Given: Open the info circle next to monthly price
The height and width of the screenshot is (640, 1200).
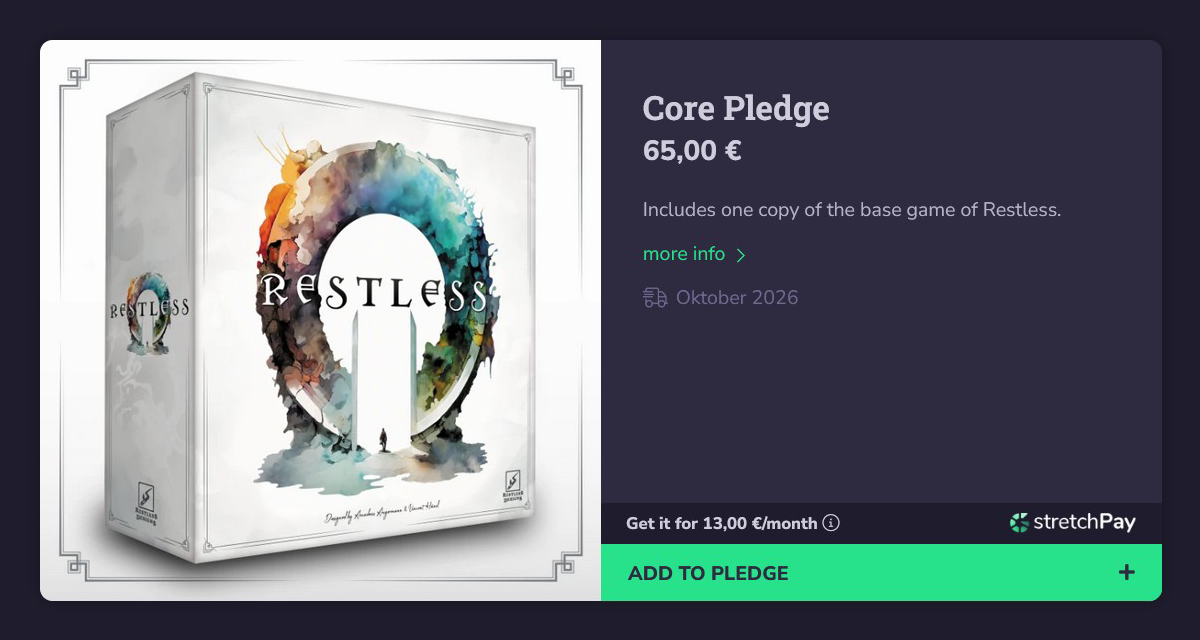Looking at the screenshot, I should (831, 523).
